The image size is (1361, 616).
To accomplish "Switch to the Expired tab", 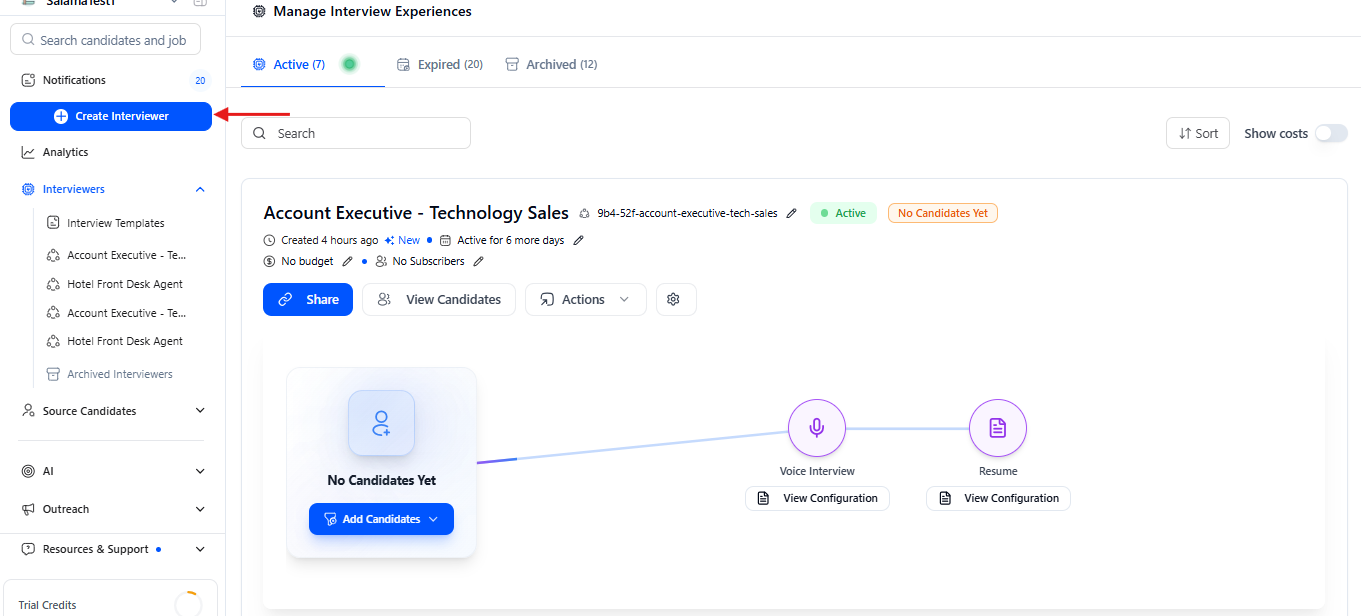I will (440, 64).
